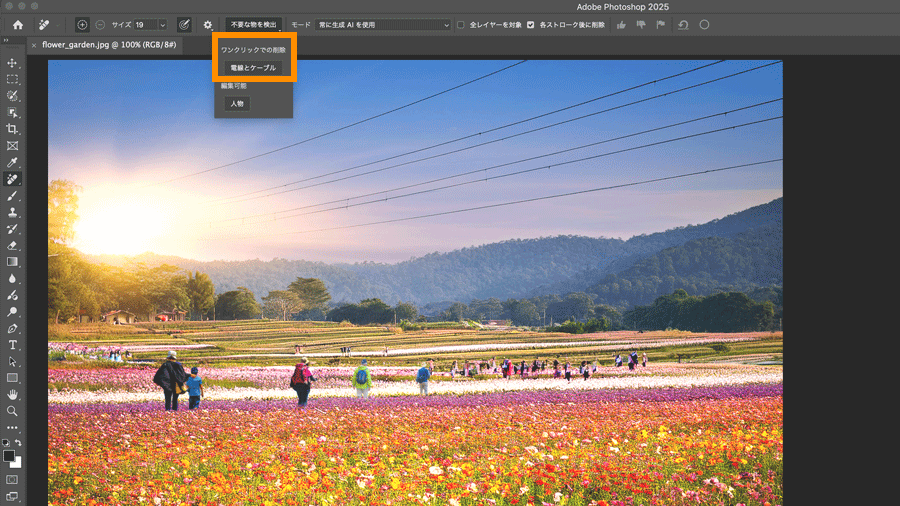Image resolution: width=900 pixels, height=506 pixels.
Task: Select the Crop tool
Action: tap(12, 129)
